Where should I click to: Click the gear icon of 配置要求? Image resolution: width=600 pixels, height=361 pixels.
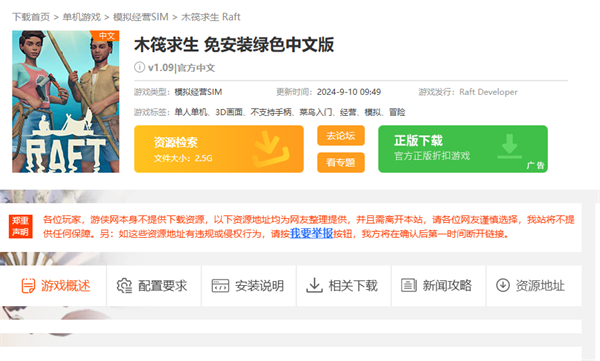point(124,286)
